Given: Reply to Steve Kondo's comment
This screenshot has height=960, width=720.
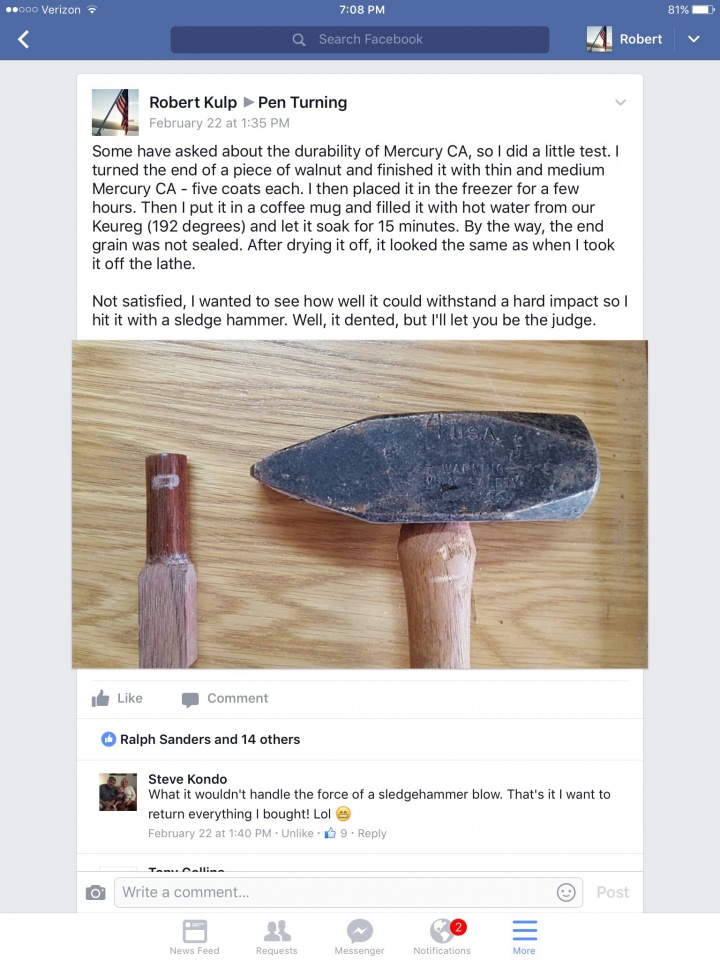Looking at the screenshot, I should pyautogui.click(x=372, y=833).
